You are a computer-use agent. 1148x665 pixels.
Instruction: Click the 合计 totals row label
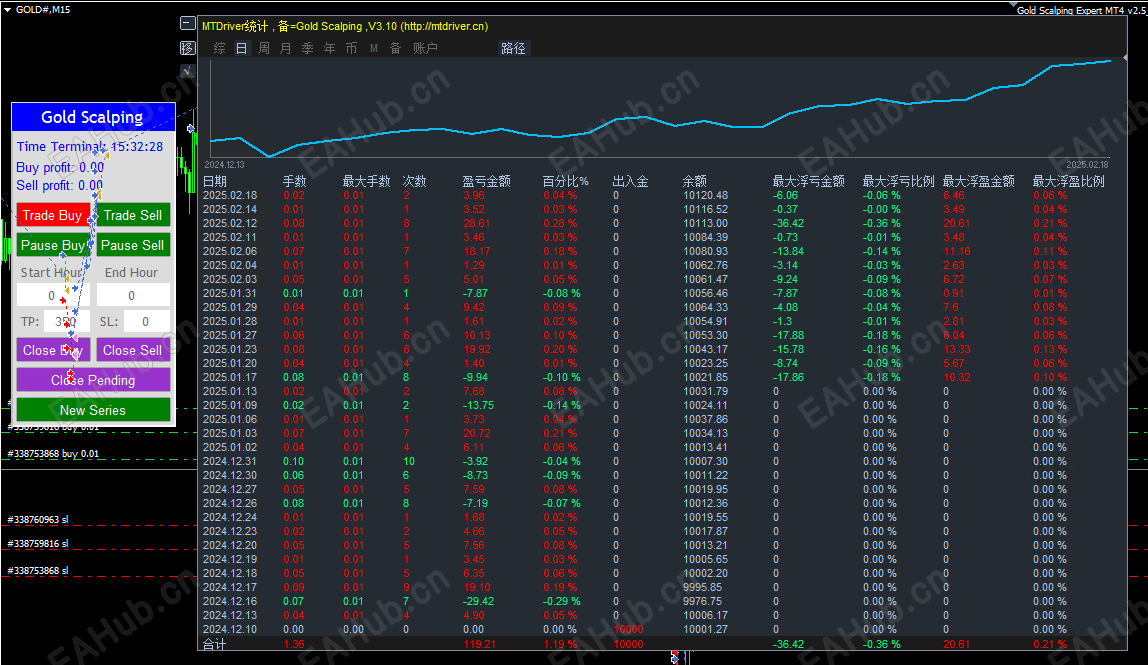(215, 644)
